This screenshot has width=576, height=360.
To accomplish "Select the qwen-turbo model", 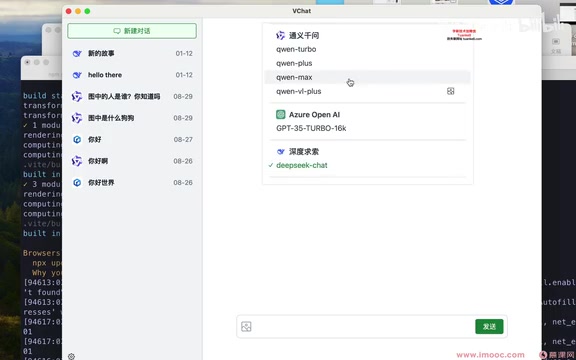I will pos(367,49).
